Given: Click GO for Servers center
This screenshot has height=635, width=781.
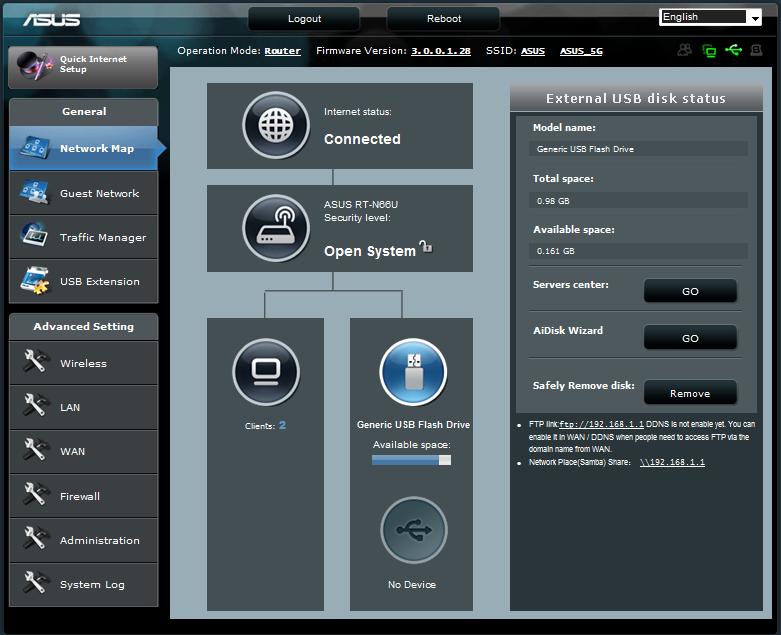Looking at the screenshot, I should pos(690,291).
